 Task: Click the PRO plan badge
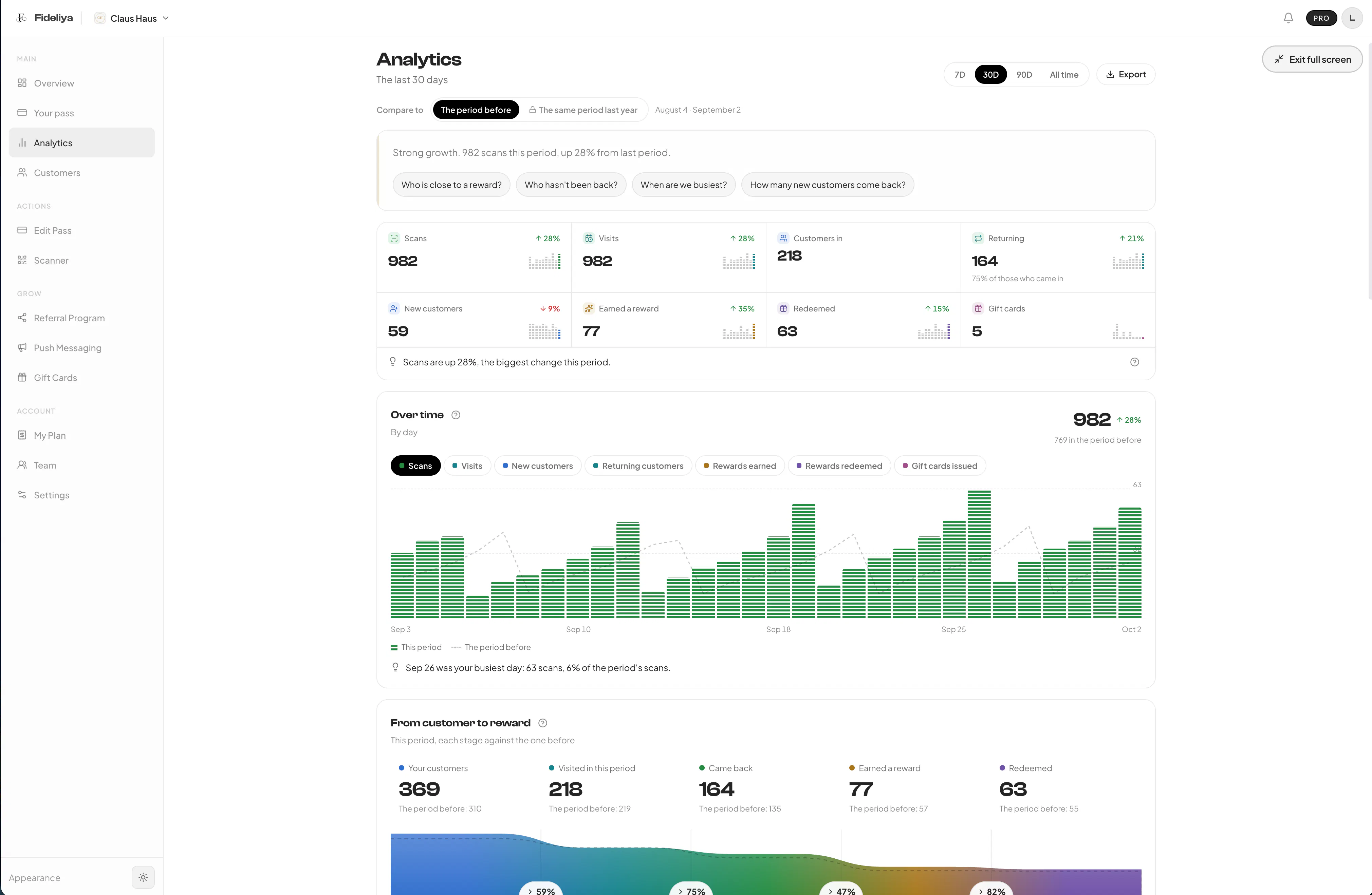point(1321,18)
